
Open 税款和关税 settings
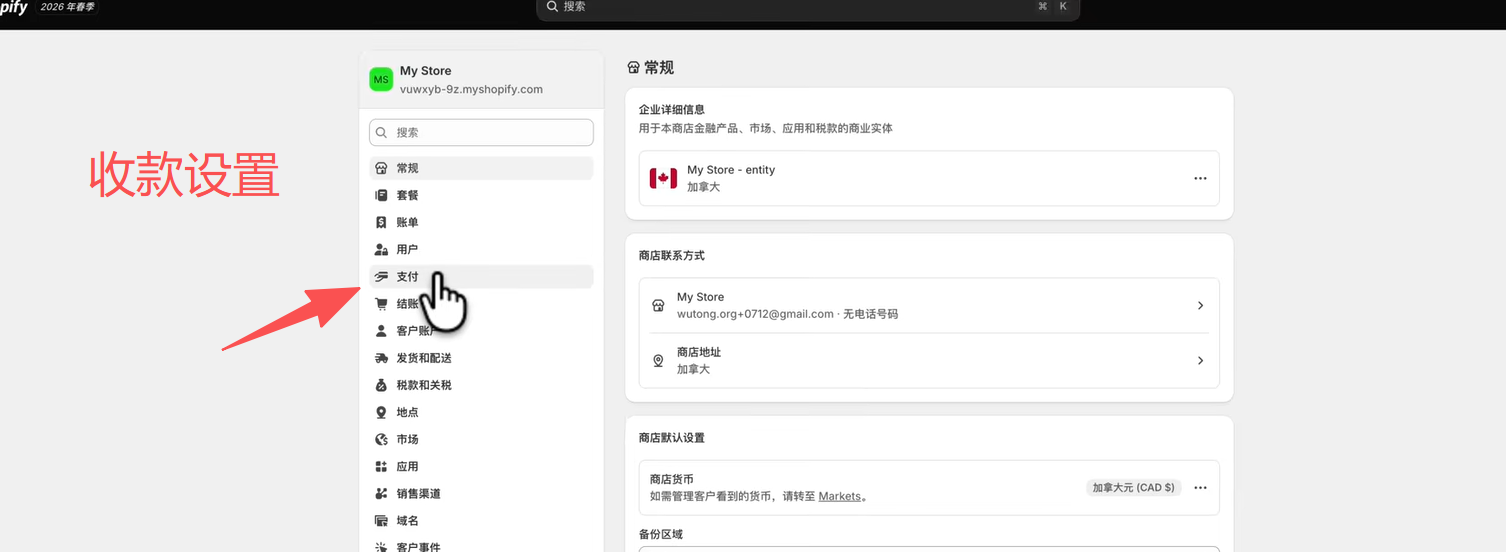pyautogui.click(x=481, y=385)
